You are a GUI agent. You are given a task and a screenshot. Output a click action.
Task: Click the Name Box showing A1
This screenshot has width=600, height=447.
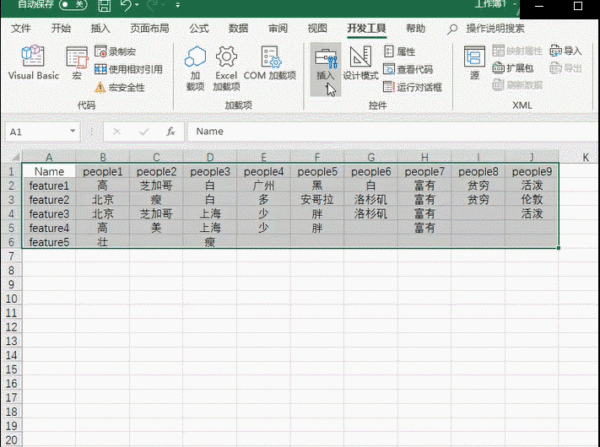[36, 132]
